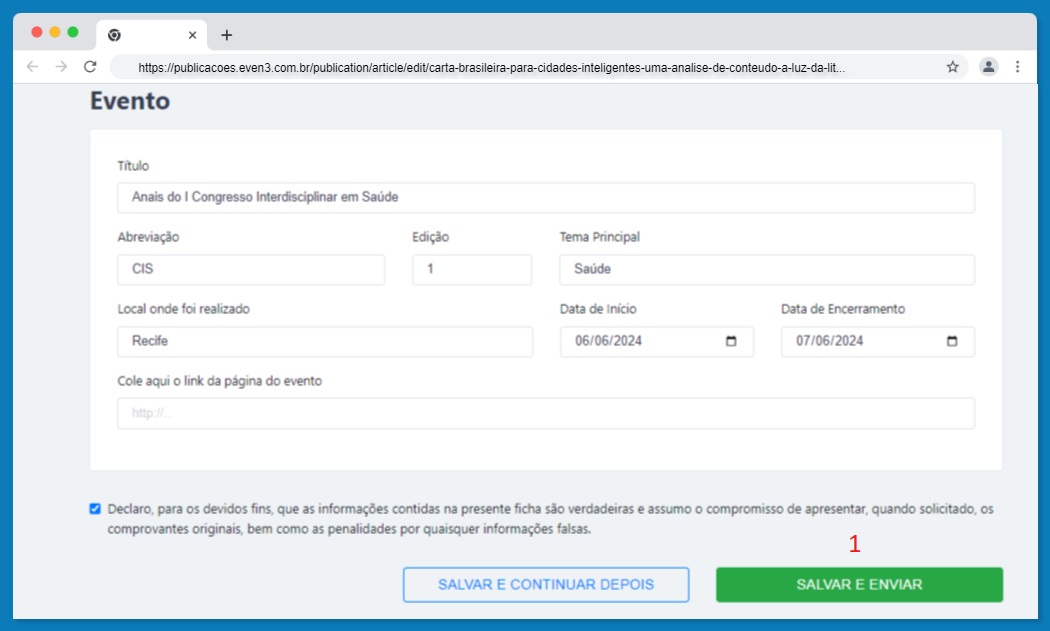Click the event page link field
The height and width of the screenshot is (631, 1050).
point(546,413)
